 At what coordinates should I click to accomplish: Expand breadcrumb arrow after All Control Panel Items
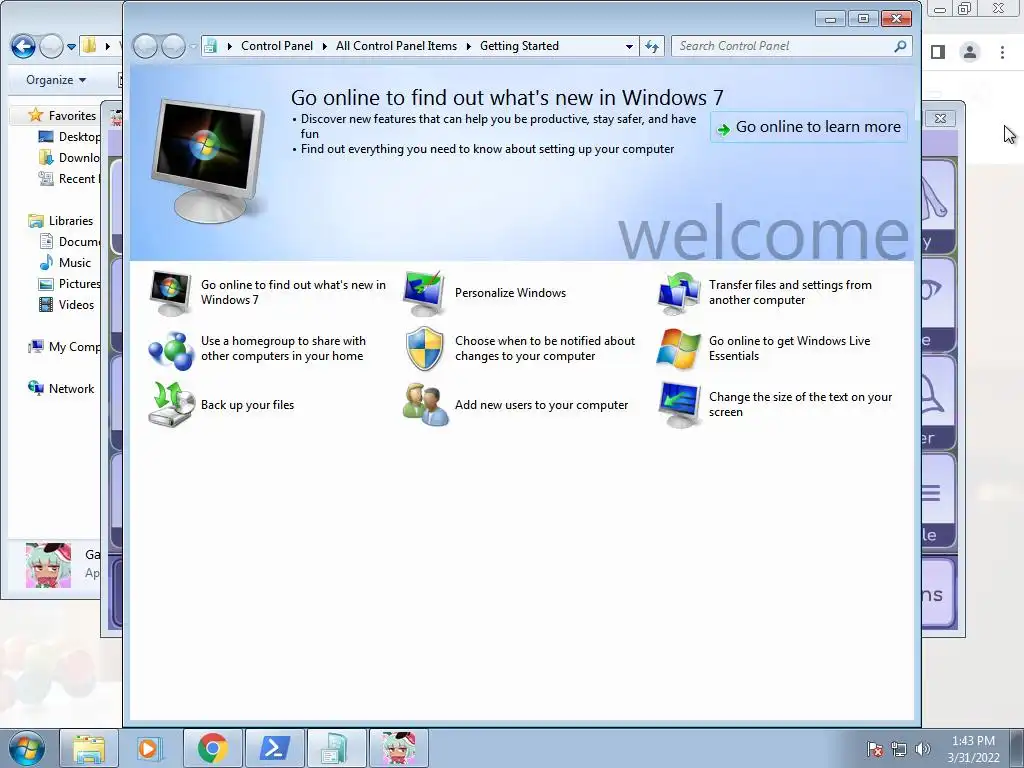click(x=469, y=46)
